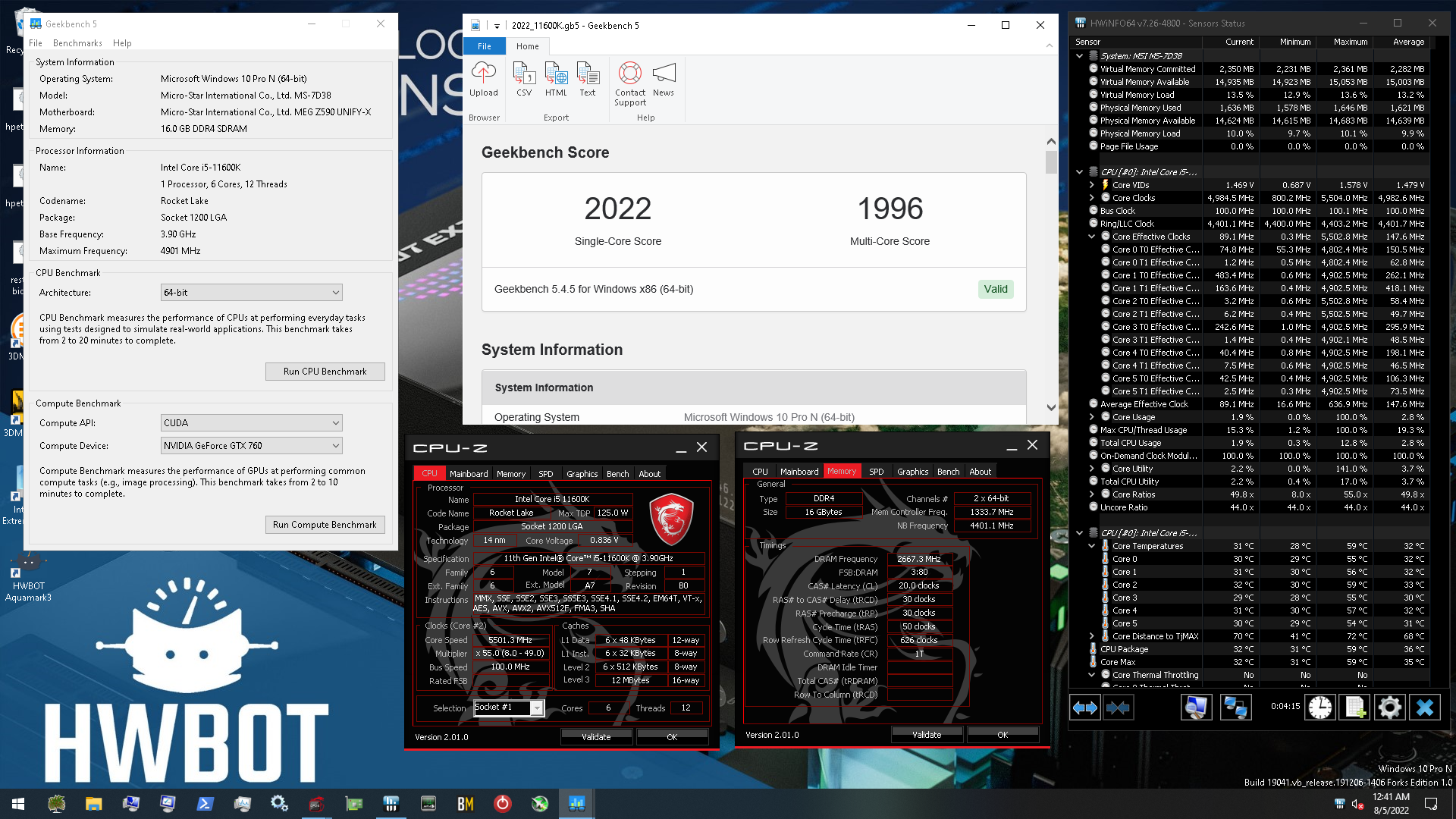Click Geekbench results vertical scrollbar thumb
This screenshot has width=1456, height=819.
pos(1051,162)
